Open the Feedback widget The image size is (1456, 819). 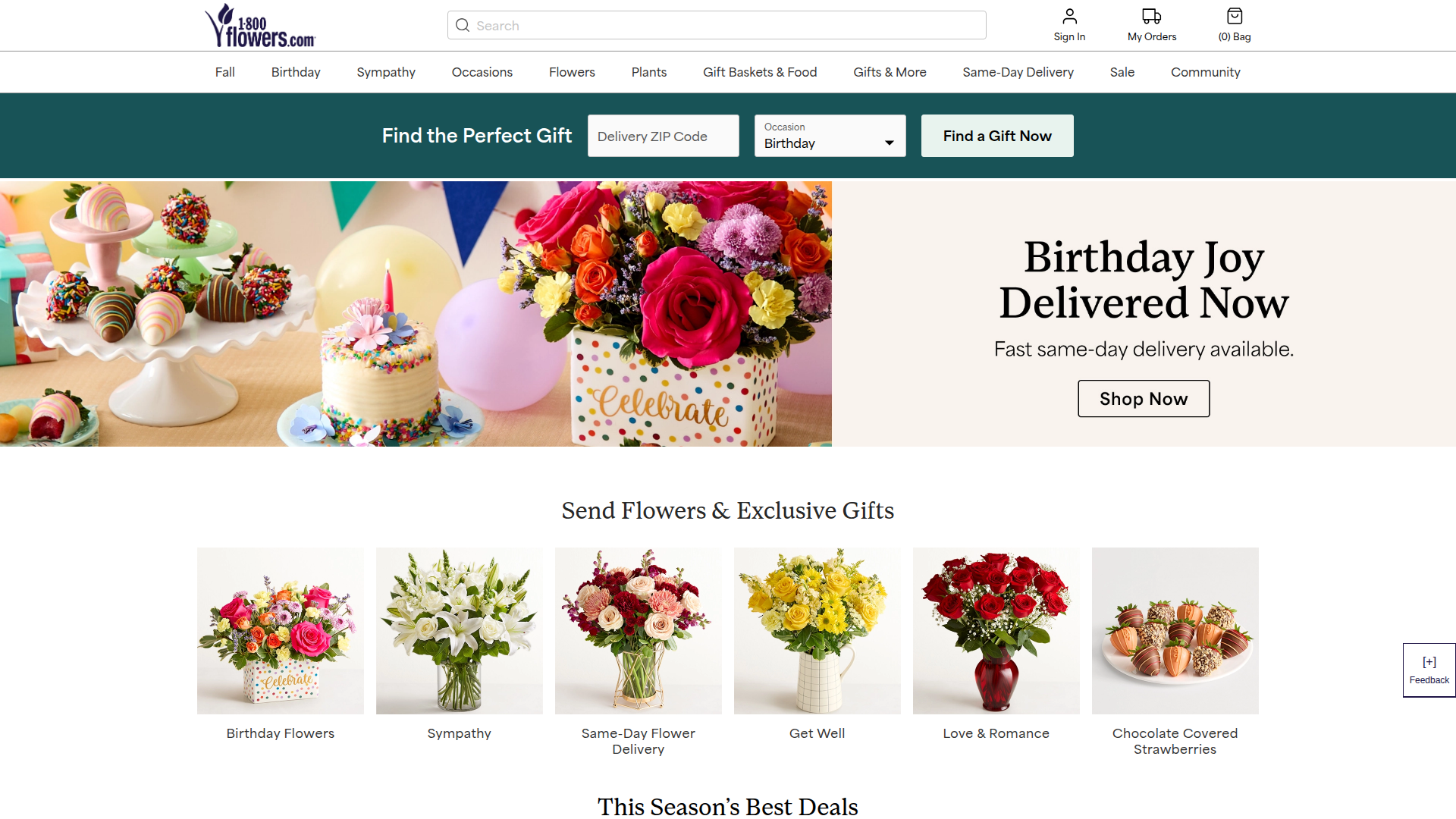tap(1429, 670)
